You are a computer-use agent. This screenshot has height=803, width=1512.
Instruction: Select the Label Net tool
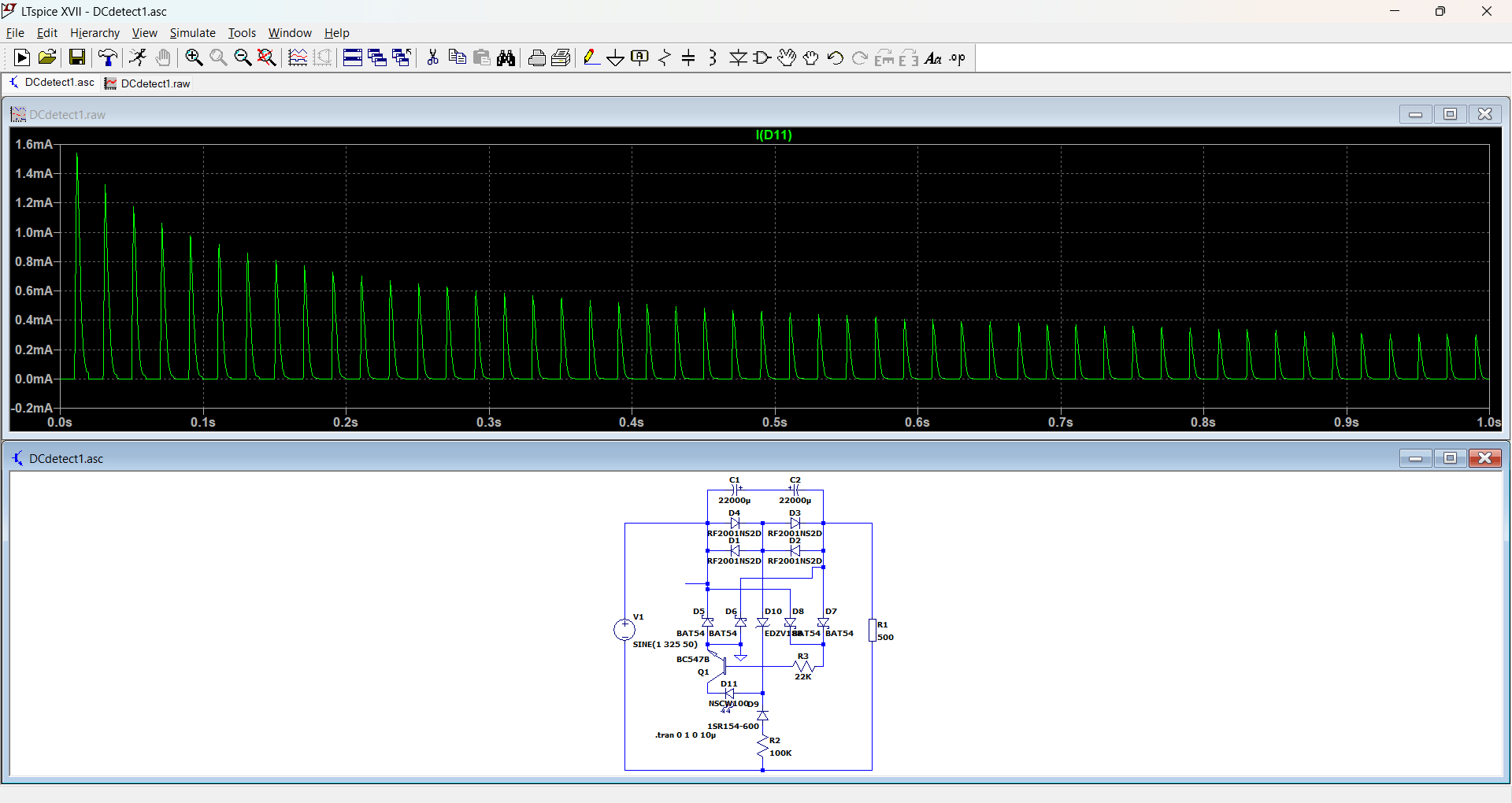(x=640, y=57)
